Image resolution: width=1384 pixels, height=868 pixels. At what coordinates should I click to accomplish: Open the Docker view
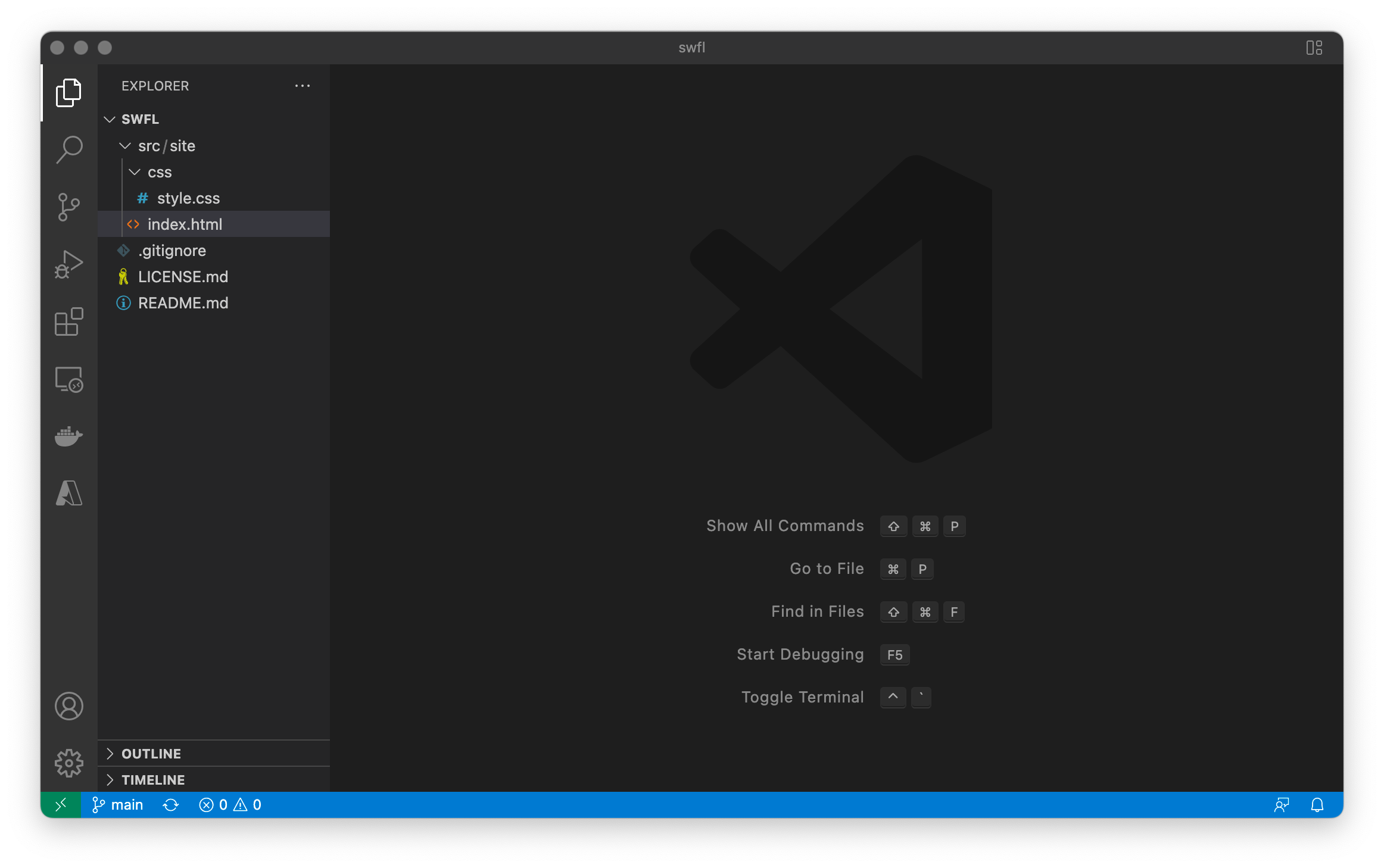69,436
